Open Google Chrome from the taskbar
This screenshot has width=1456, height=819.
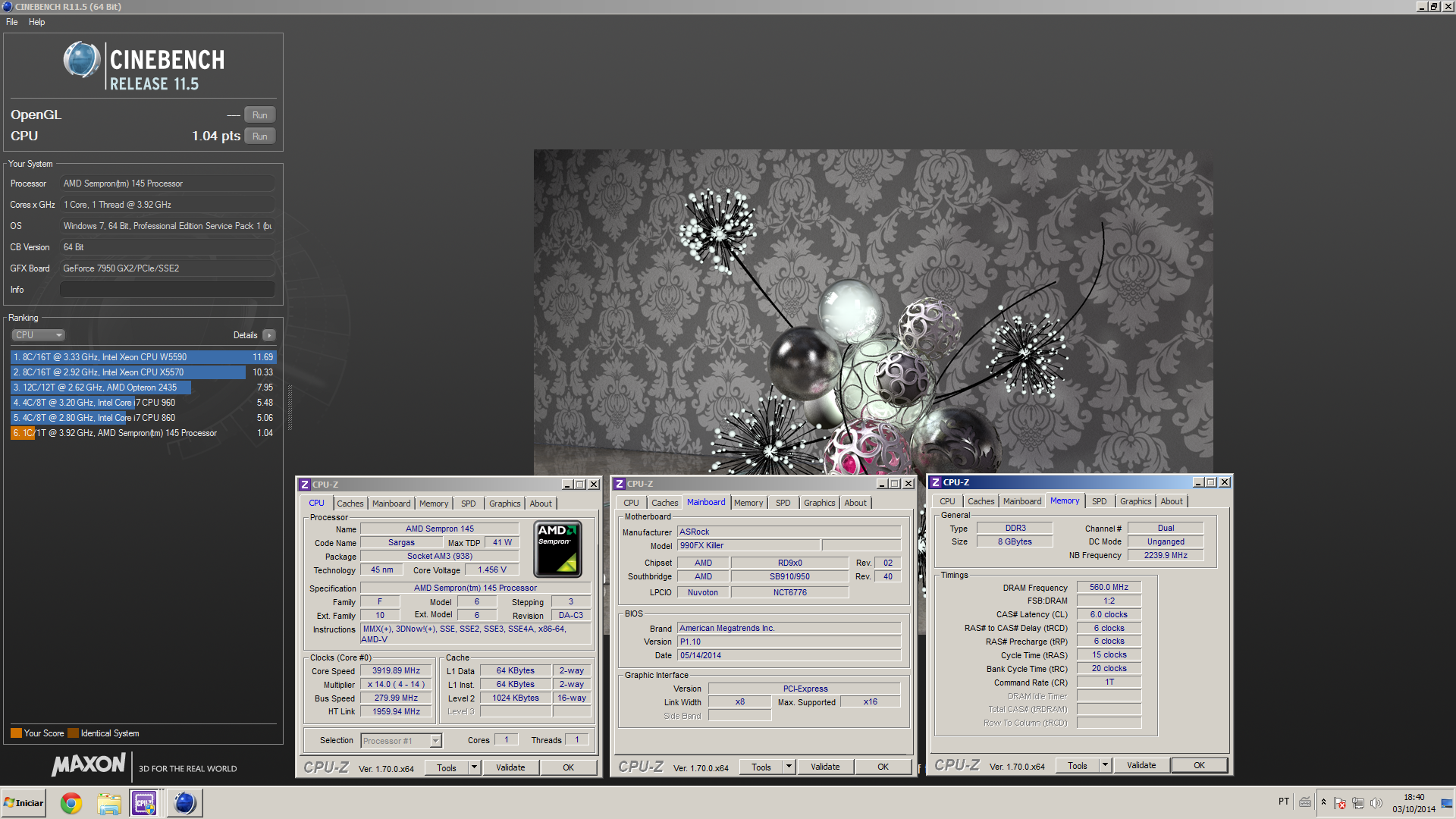point(71,803)
